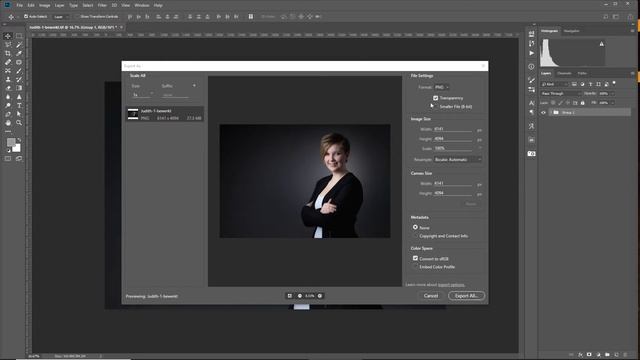
Task: Open the Pass Through blend mode dropdown
Action: [561, 93]
